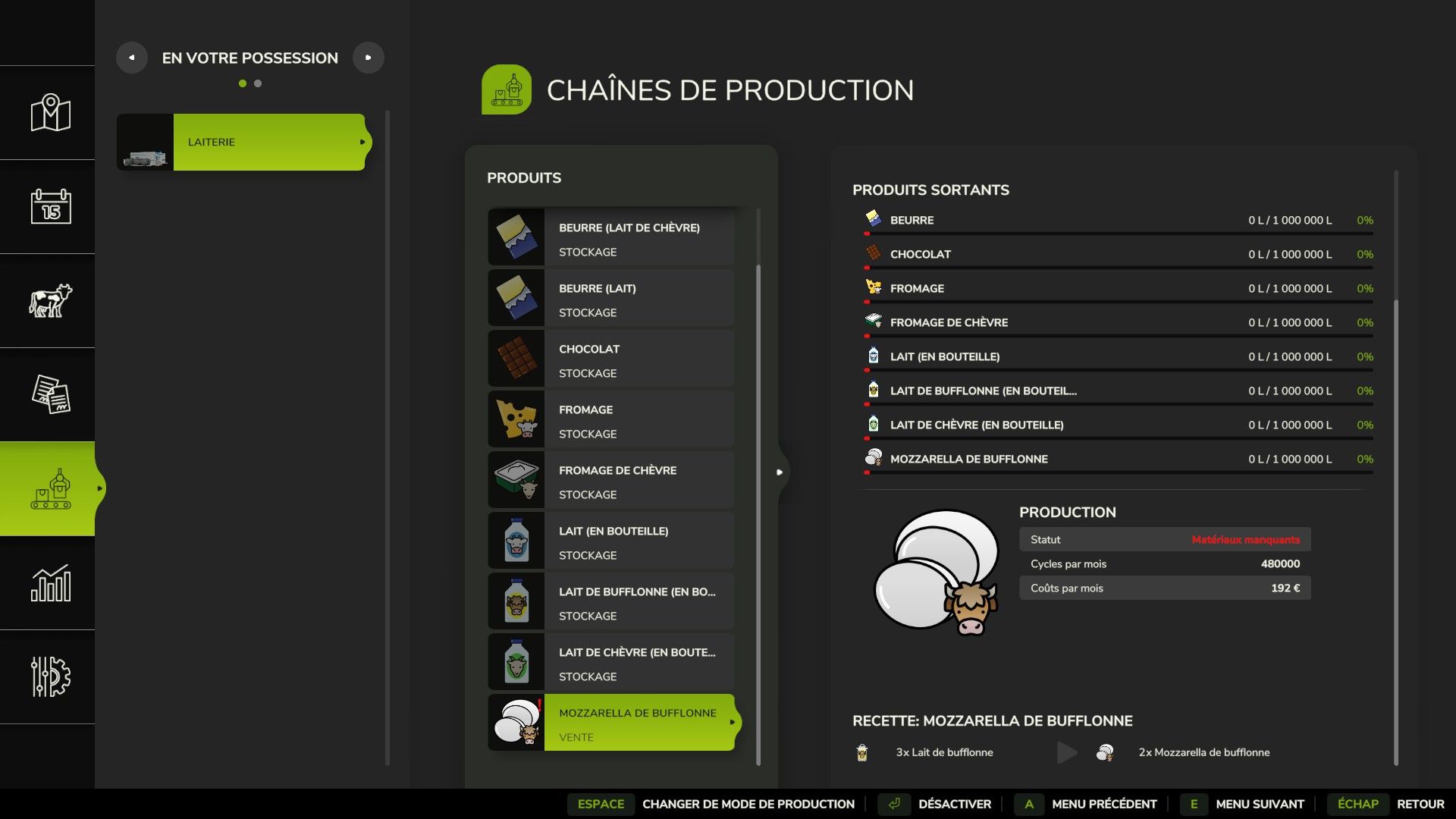Select Mozzarella de bufflonne product
The image size is (1456, 819).
(x=638, y=723)
